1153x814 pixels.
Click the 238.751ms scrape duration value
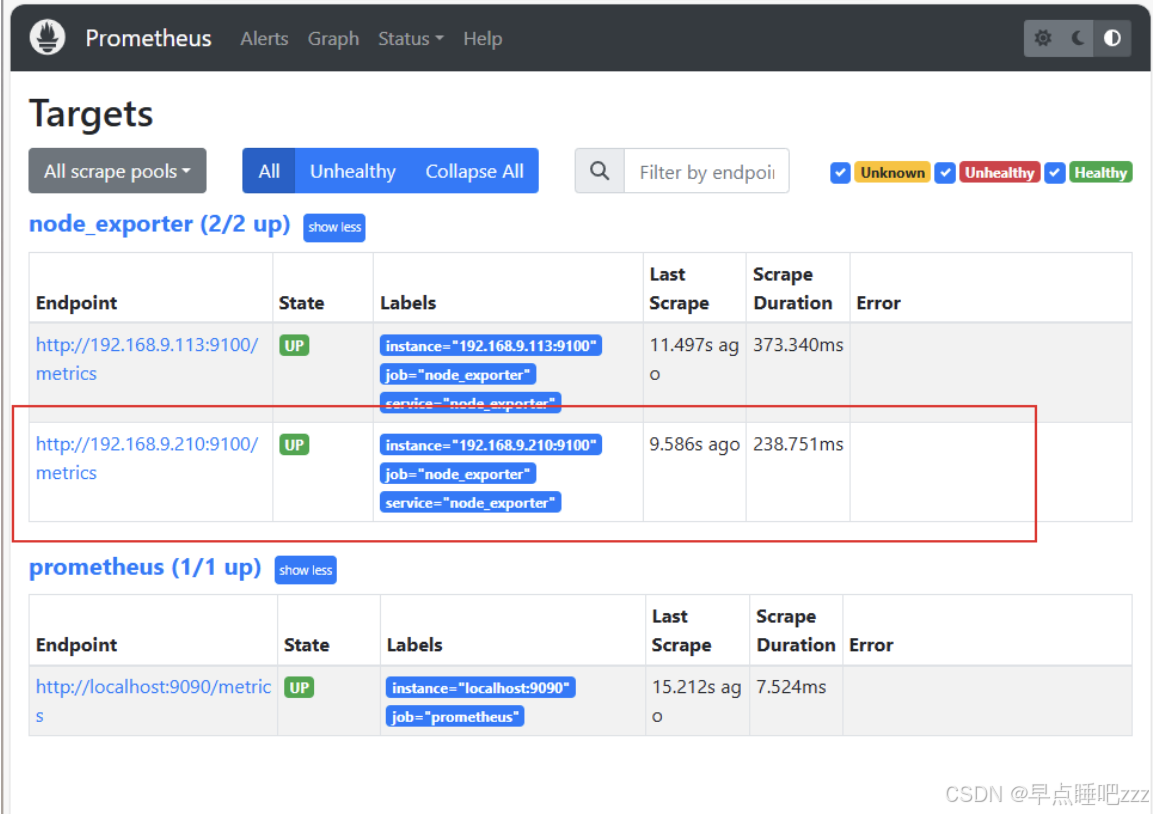pos(798,444)
